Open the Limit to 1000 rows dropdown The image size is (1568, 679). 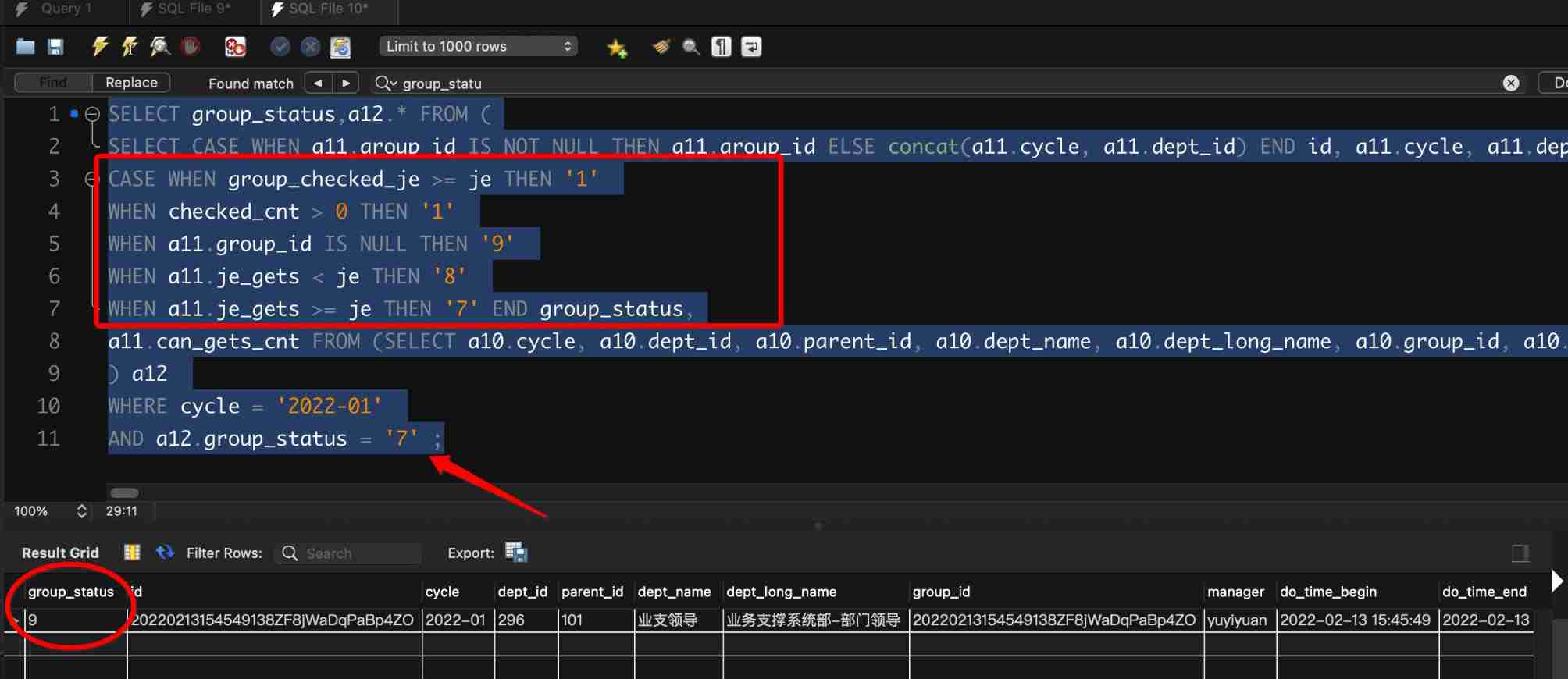point(479,46)
